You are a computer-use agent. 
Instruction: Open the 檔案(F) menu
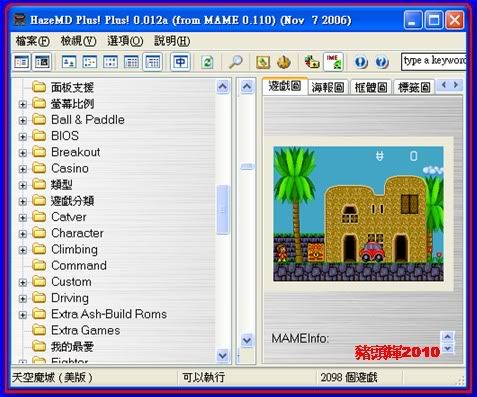(32, 41)
